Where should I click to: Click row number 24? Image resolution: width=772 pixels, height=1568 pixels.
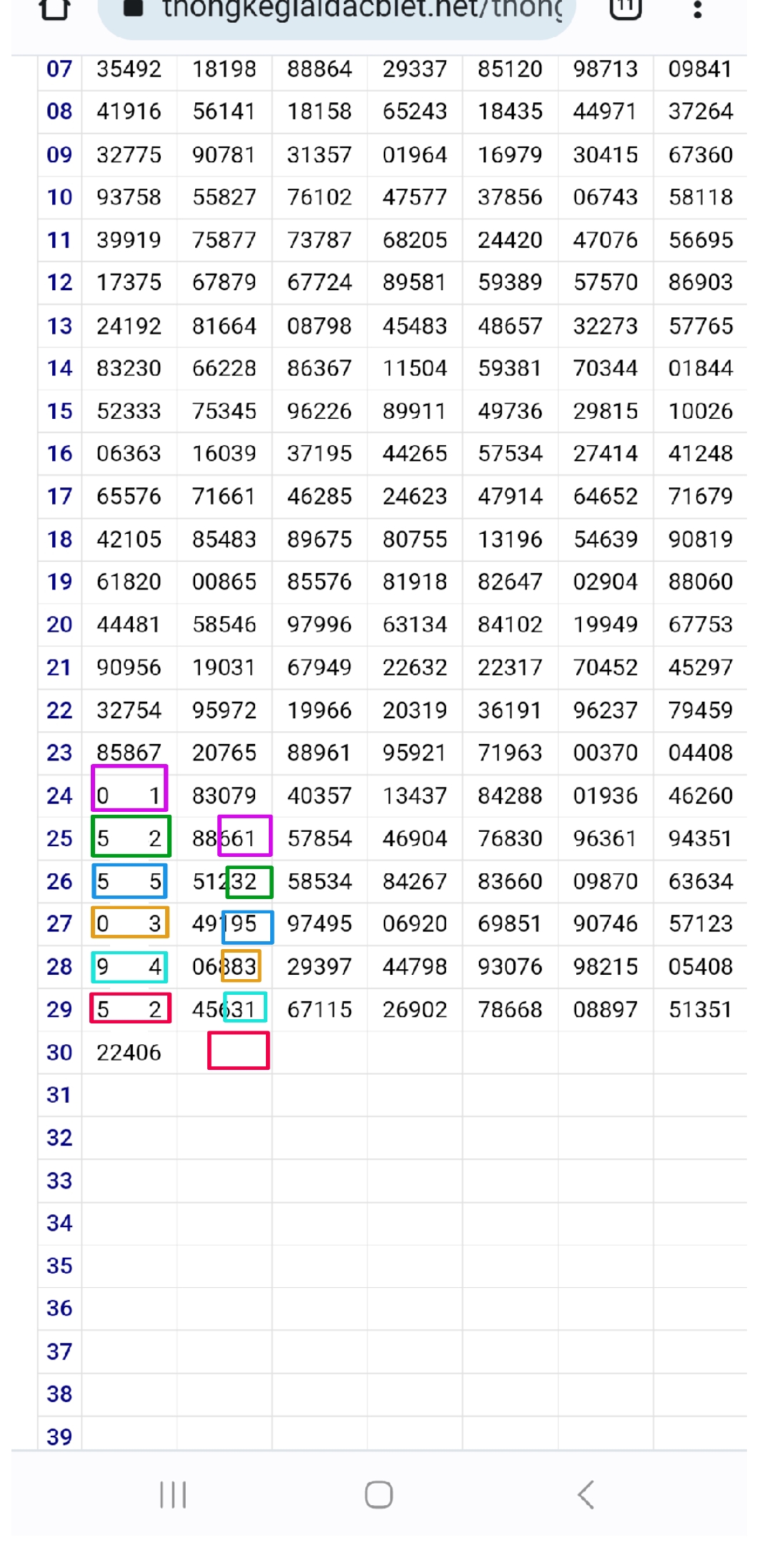click(x=59, y=795)
